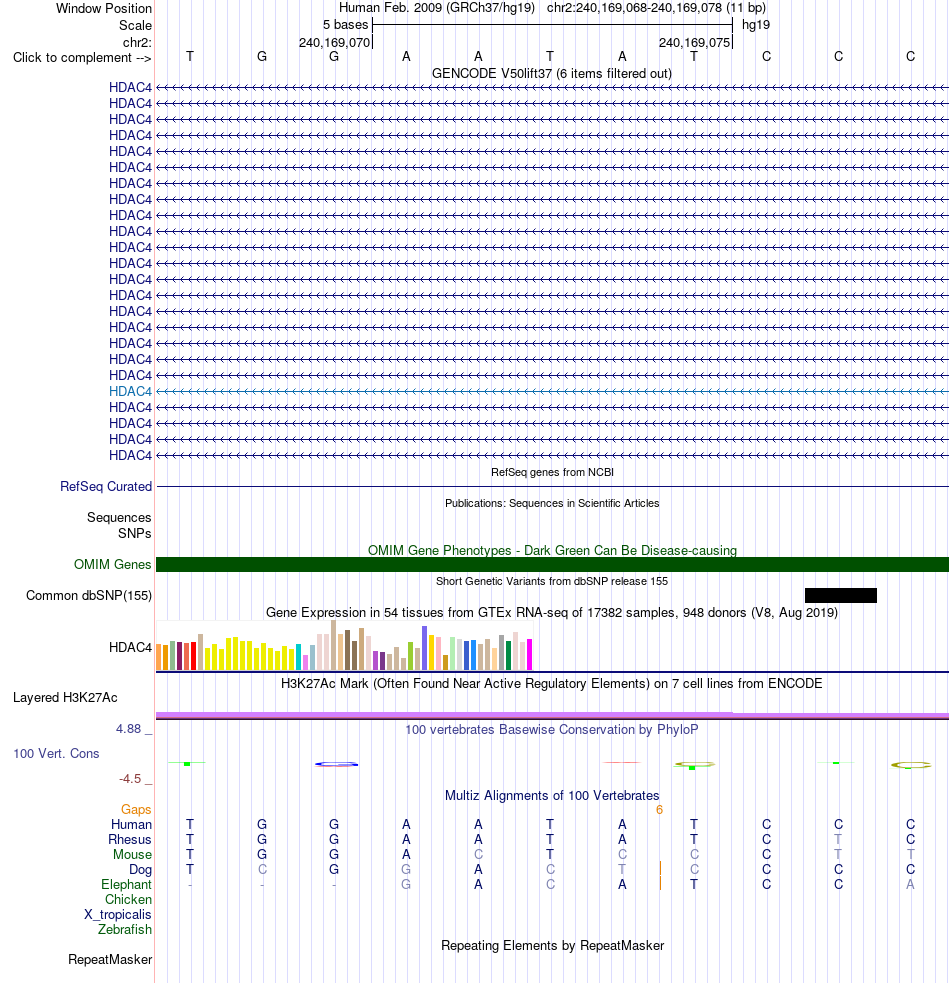The height and width of the screenshot is (983, 950).
Task: Click the 'Human' species label
Action: coord(131,824)
